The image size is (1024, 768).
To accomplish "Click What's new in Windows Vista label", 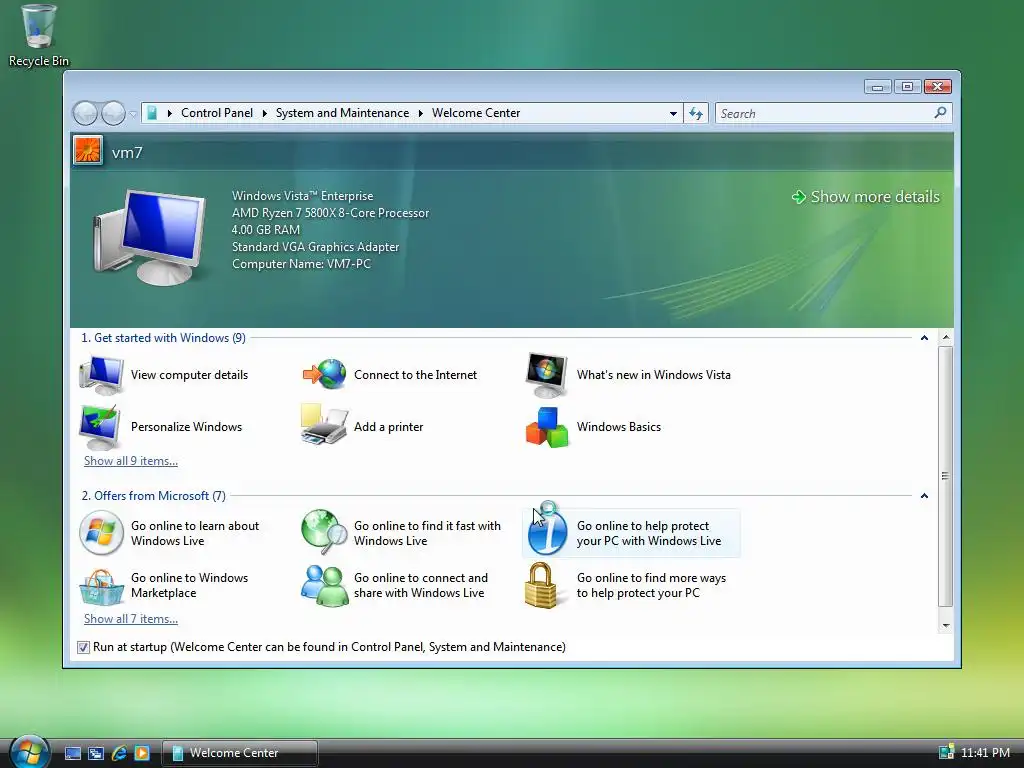I will [654, 375].
